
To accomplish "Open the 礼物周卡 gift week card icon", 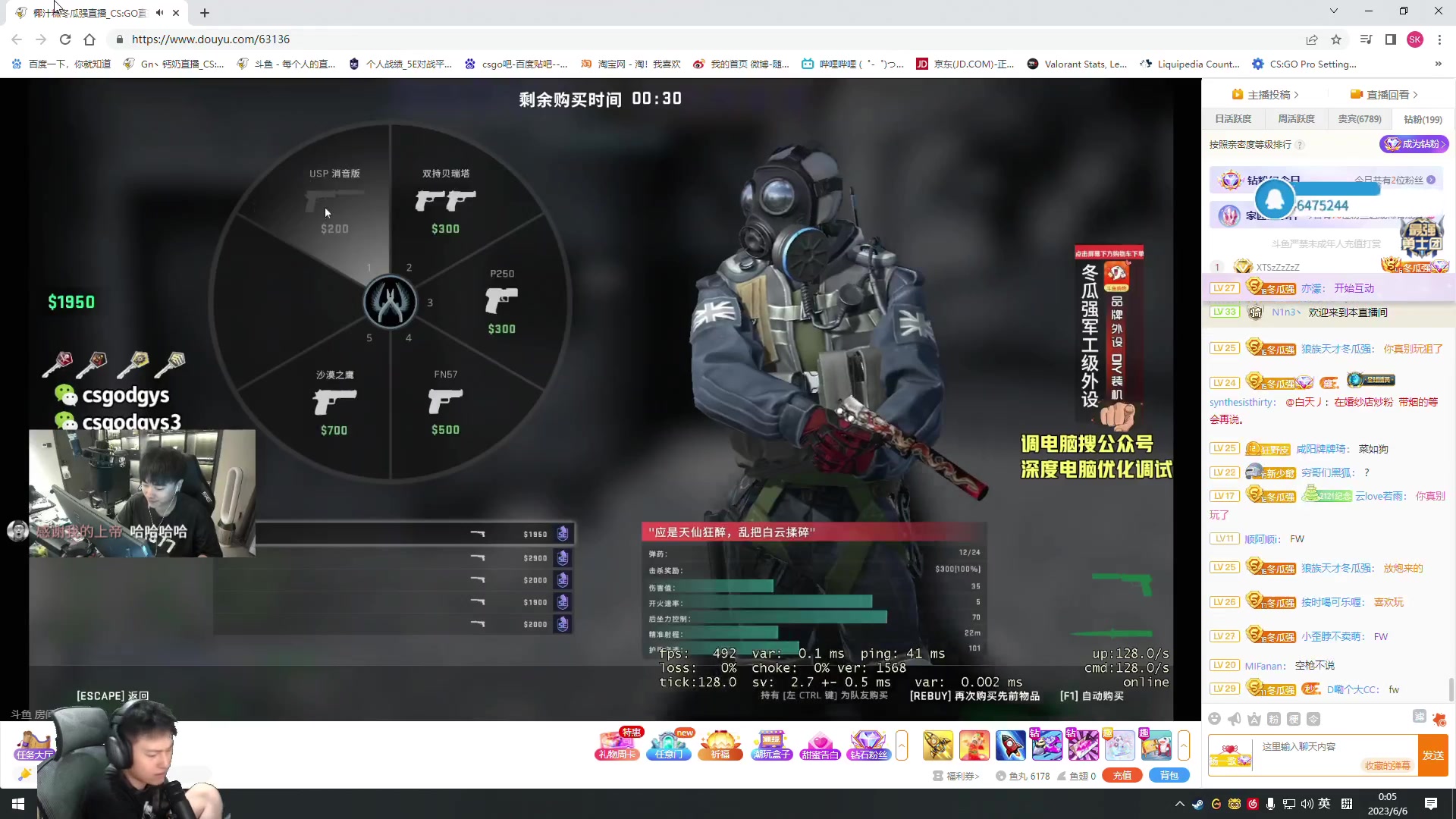I will [617, 744].
